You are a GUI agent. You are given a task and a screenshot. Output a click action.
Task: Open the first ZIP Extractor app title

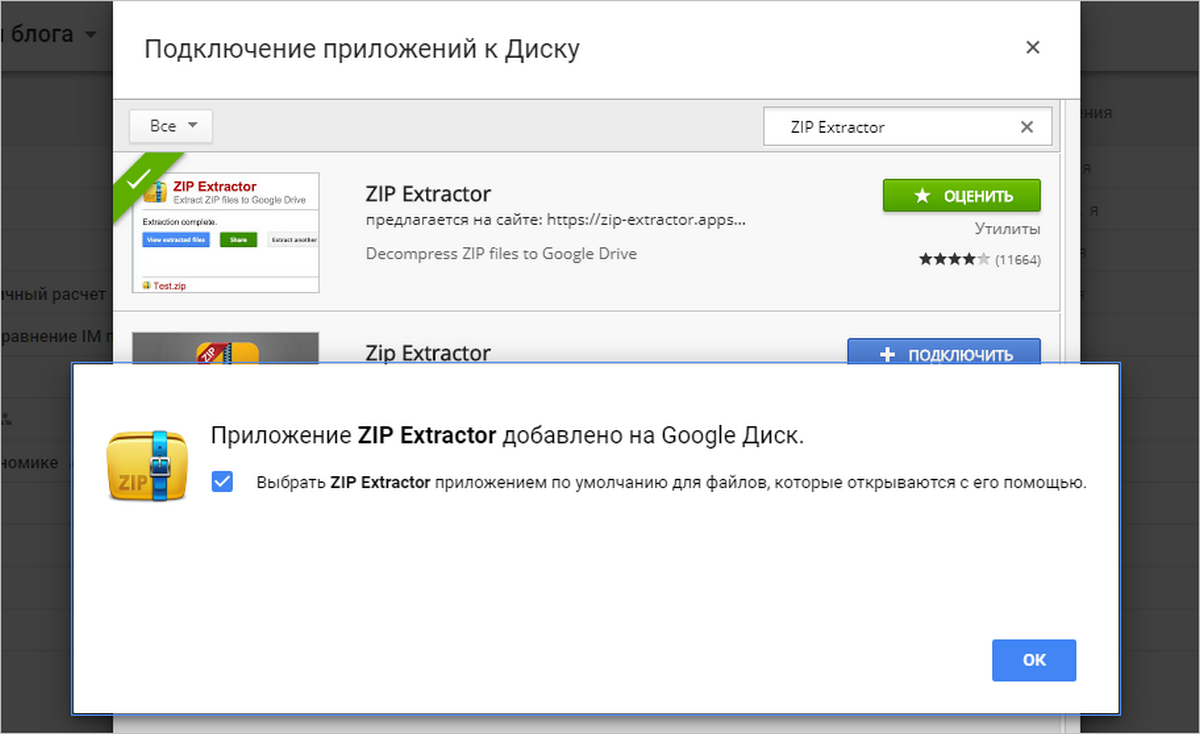tap(428, 193)
